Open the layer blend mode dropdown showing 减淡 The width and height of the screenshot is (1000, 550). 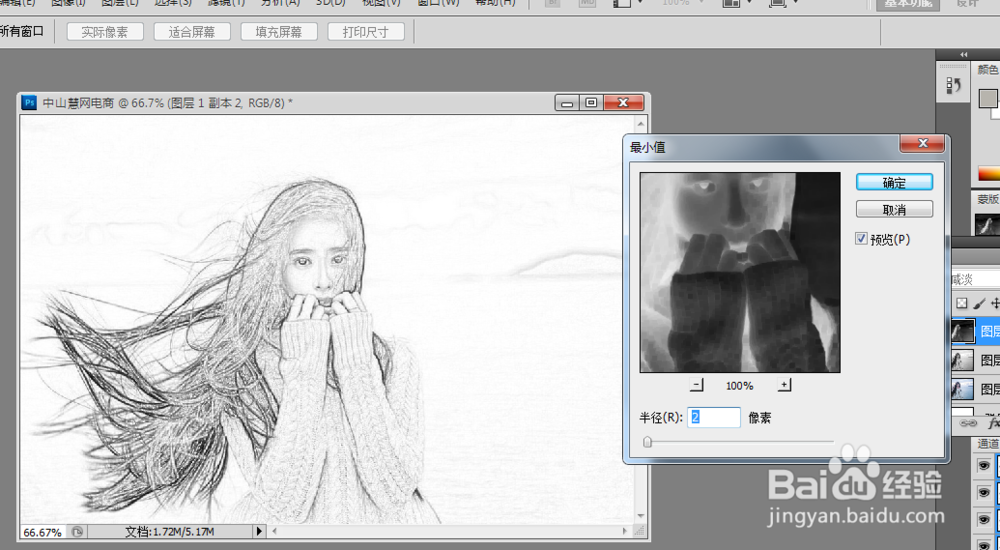[x=975, y=279]
